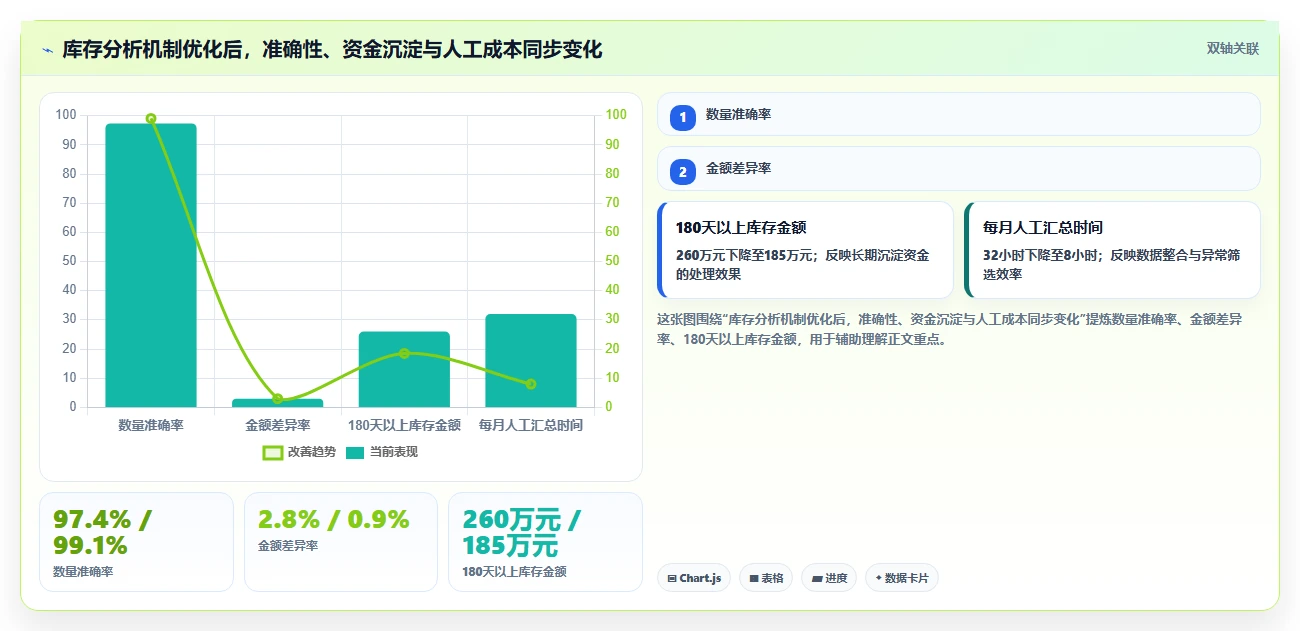
Task: Click the 每月人工汇总时间 bar in the chart
Action: point(531,360)
